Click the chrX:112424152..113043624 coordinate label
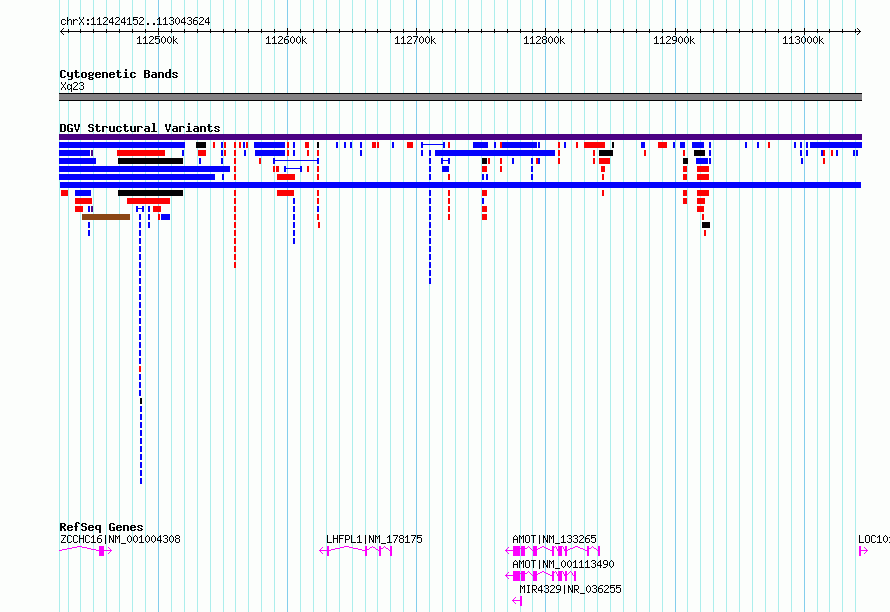Screen dimensions: 890x612 click(135, 21)
